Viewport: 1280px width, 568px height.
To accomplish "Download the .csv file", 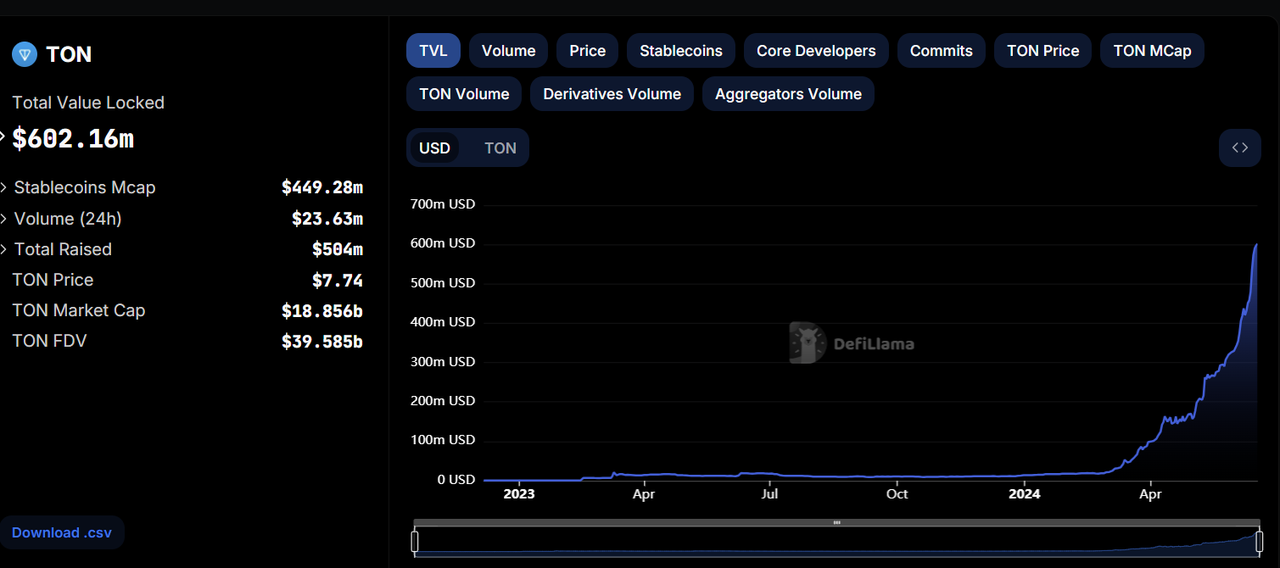I will click(x=62, y=533).
